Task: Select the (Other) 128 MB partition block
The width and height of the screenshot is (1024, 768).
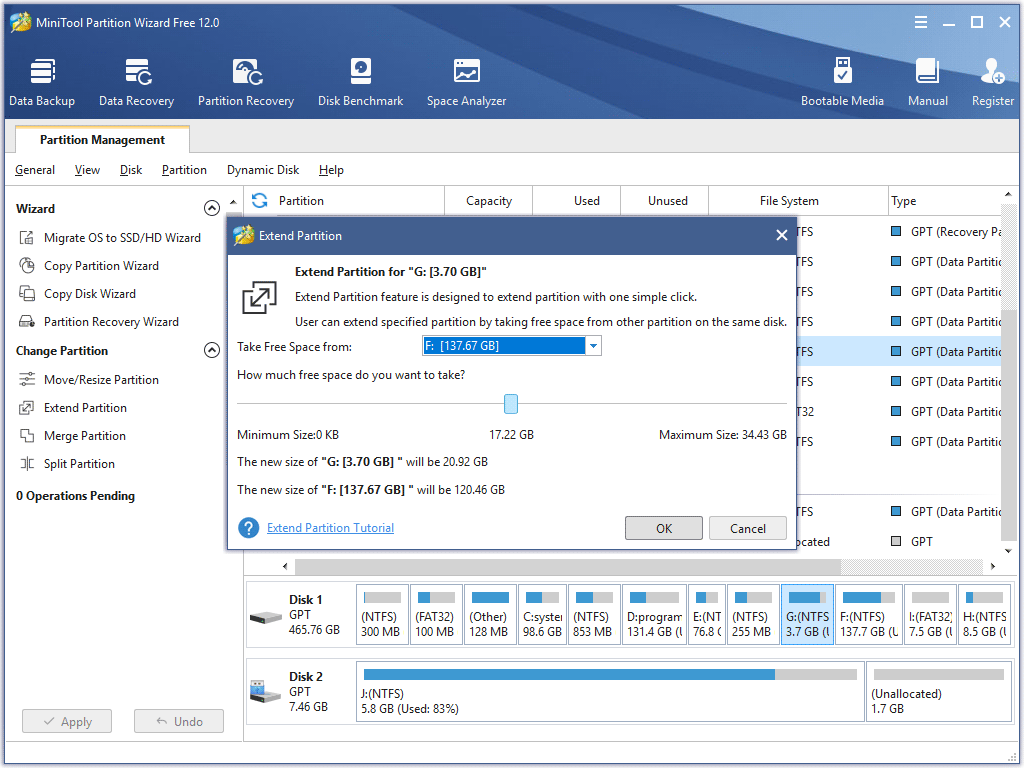Action: 489,615
